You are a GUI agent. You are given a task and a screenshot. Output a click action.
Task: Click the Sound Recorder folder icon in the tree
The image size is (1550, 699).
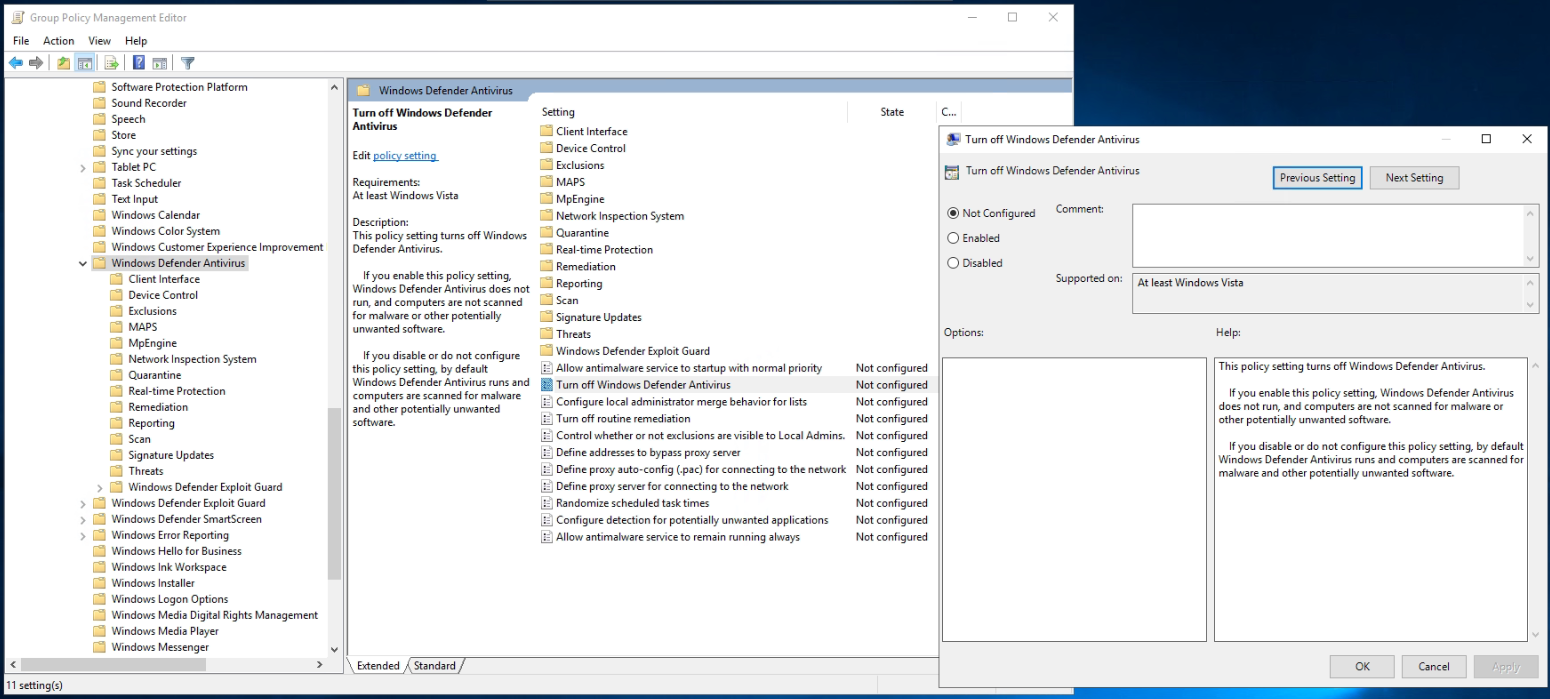tap(99, 103)
